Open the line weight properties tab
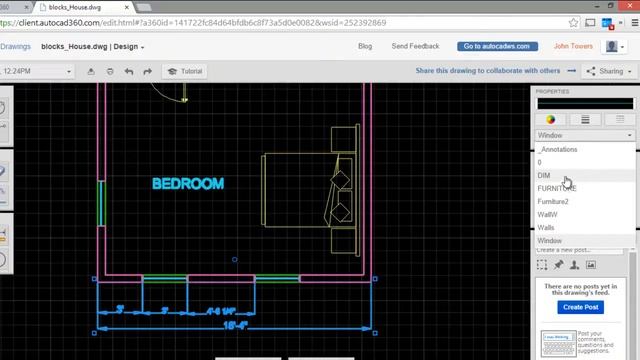This screenshot has width=640, height=360. [585, 119]
